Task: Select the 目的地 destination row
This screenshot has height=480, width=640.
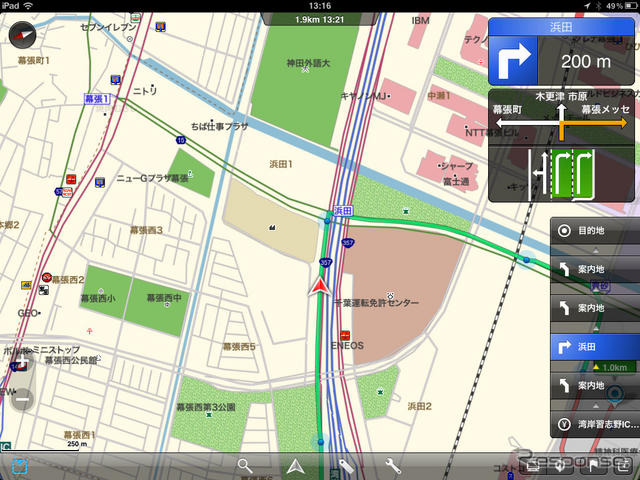Action: [595, 231]
